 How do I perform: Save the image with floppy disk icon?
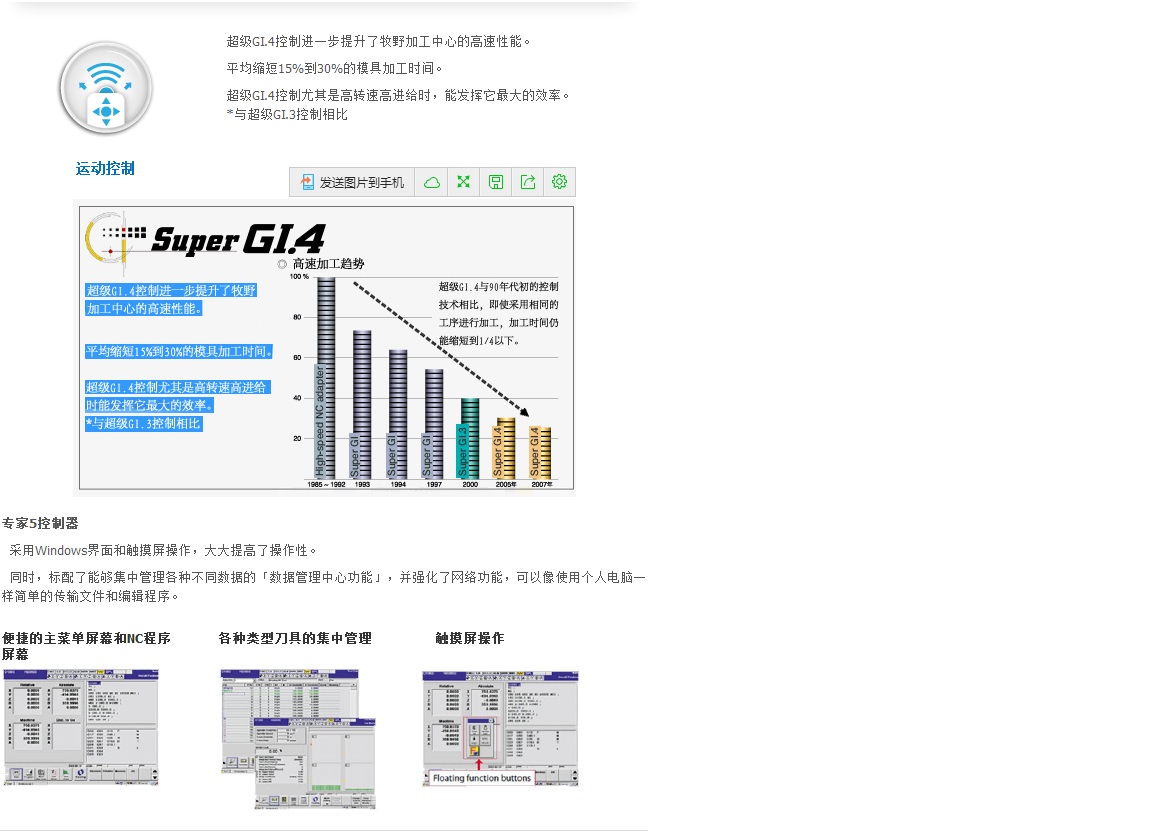[496, 182]
